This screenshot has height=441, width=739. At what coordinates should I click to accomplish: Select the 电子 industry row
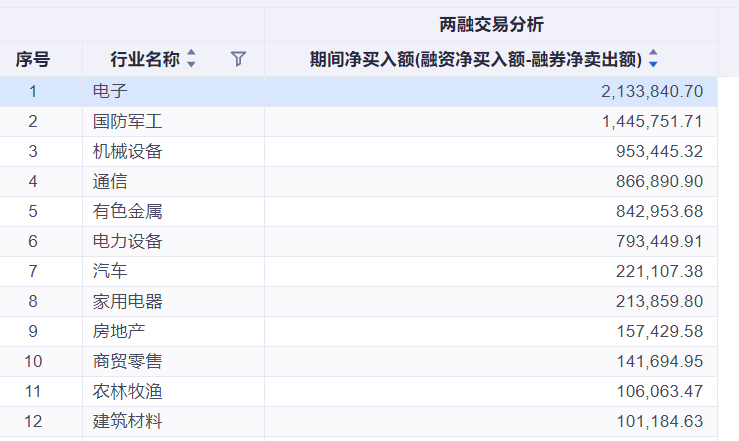[x=359, y=91]
